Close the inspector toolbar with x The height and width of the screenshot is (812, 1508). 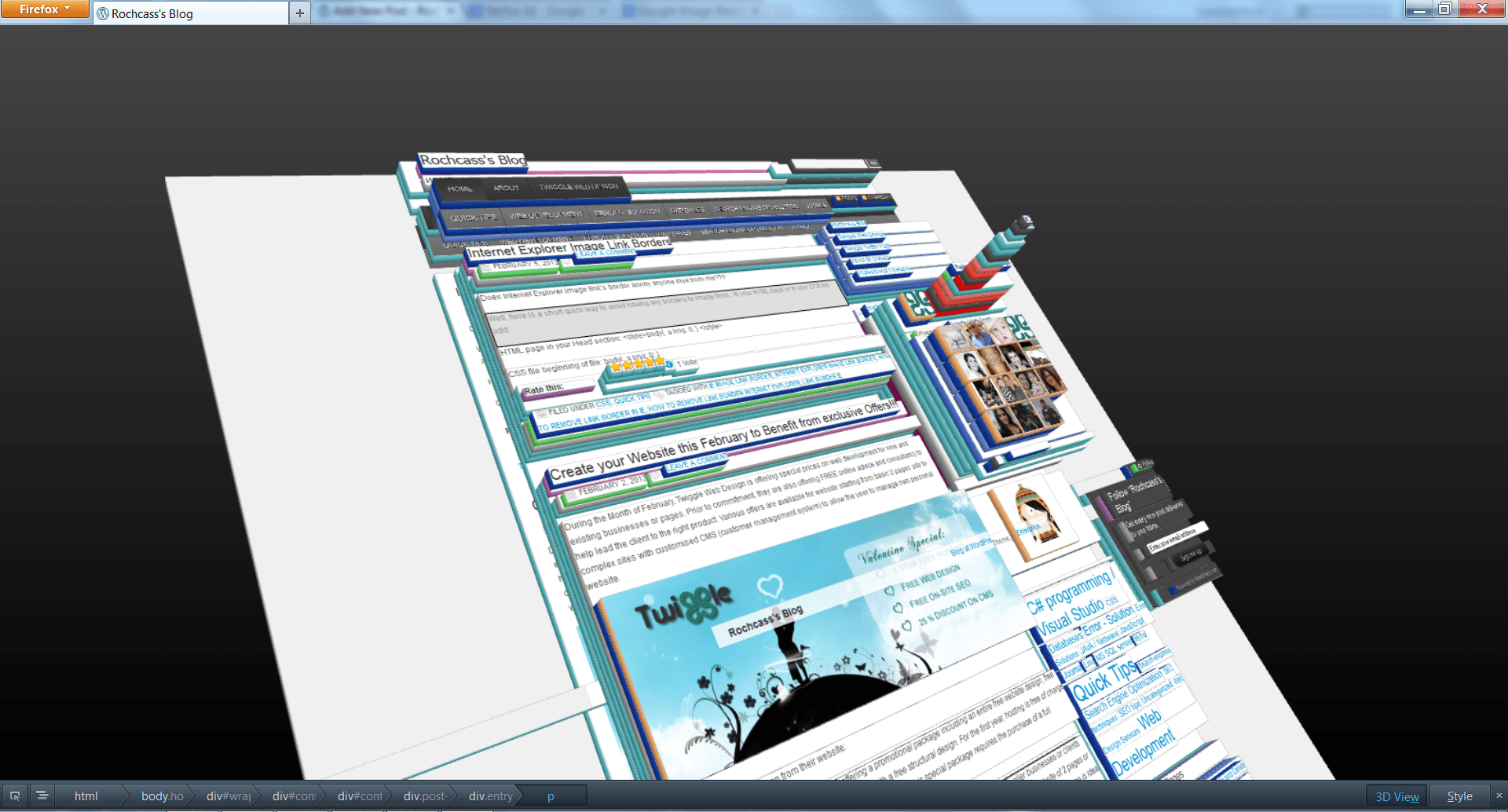pos(1499,796)
